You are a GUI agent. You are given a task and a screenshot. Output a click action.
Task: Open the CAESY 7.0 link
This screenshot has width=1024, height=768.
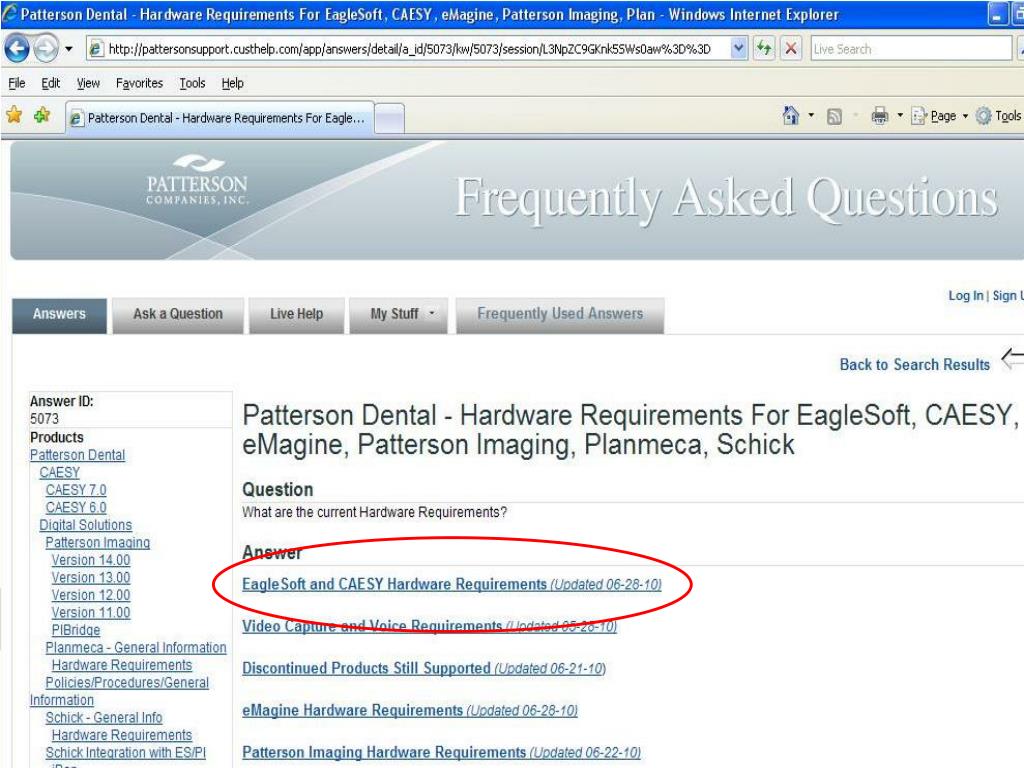(x=76, y=490)
